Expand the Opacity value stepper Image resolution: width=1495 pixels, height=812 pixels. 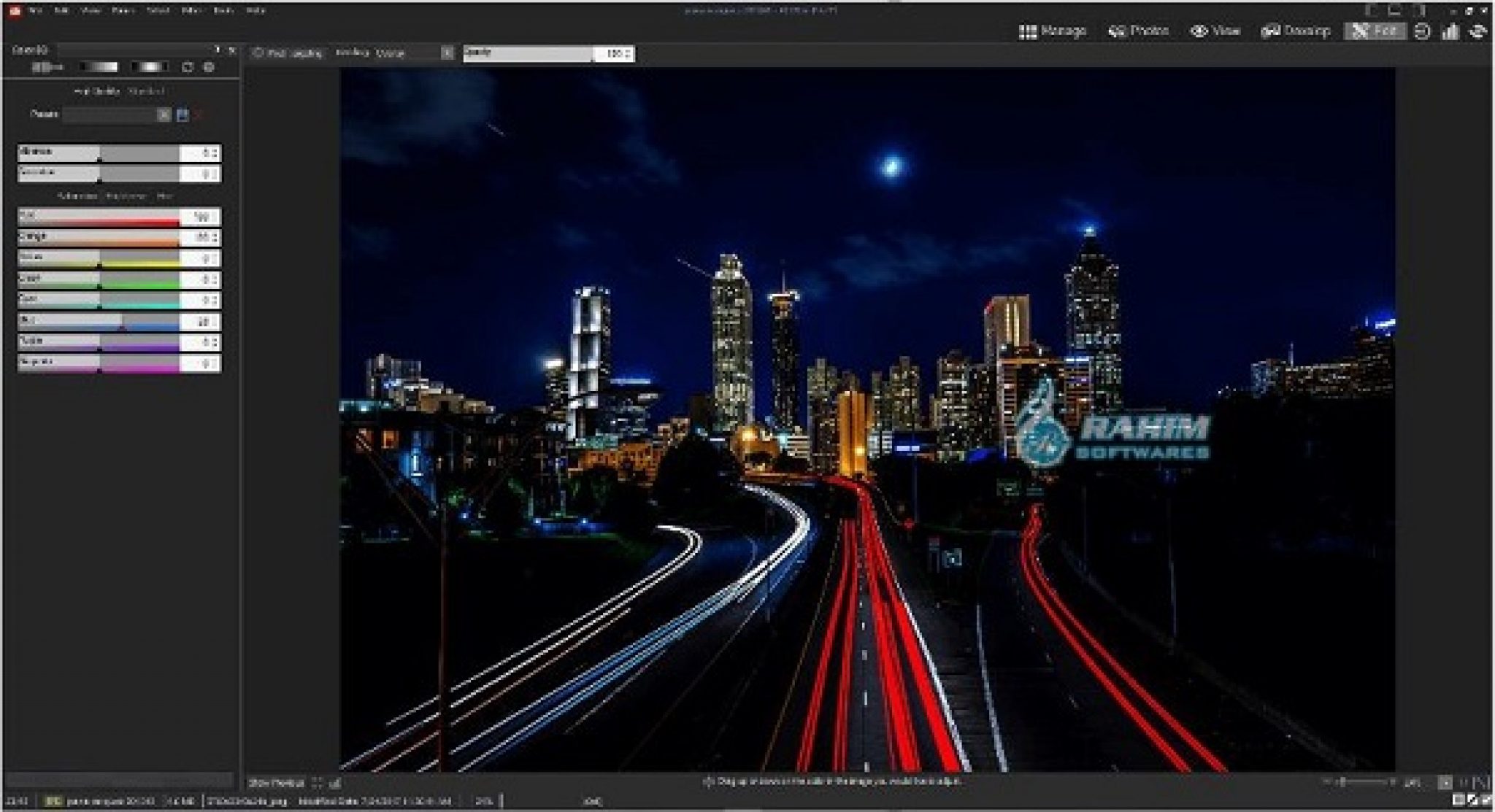coord(629,53)
